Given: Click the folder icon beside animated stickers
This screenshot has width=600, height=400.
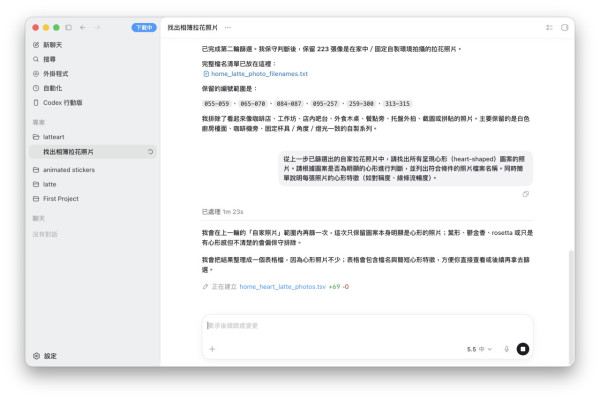Looking at the screenshot, I should pos(36,170).
